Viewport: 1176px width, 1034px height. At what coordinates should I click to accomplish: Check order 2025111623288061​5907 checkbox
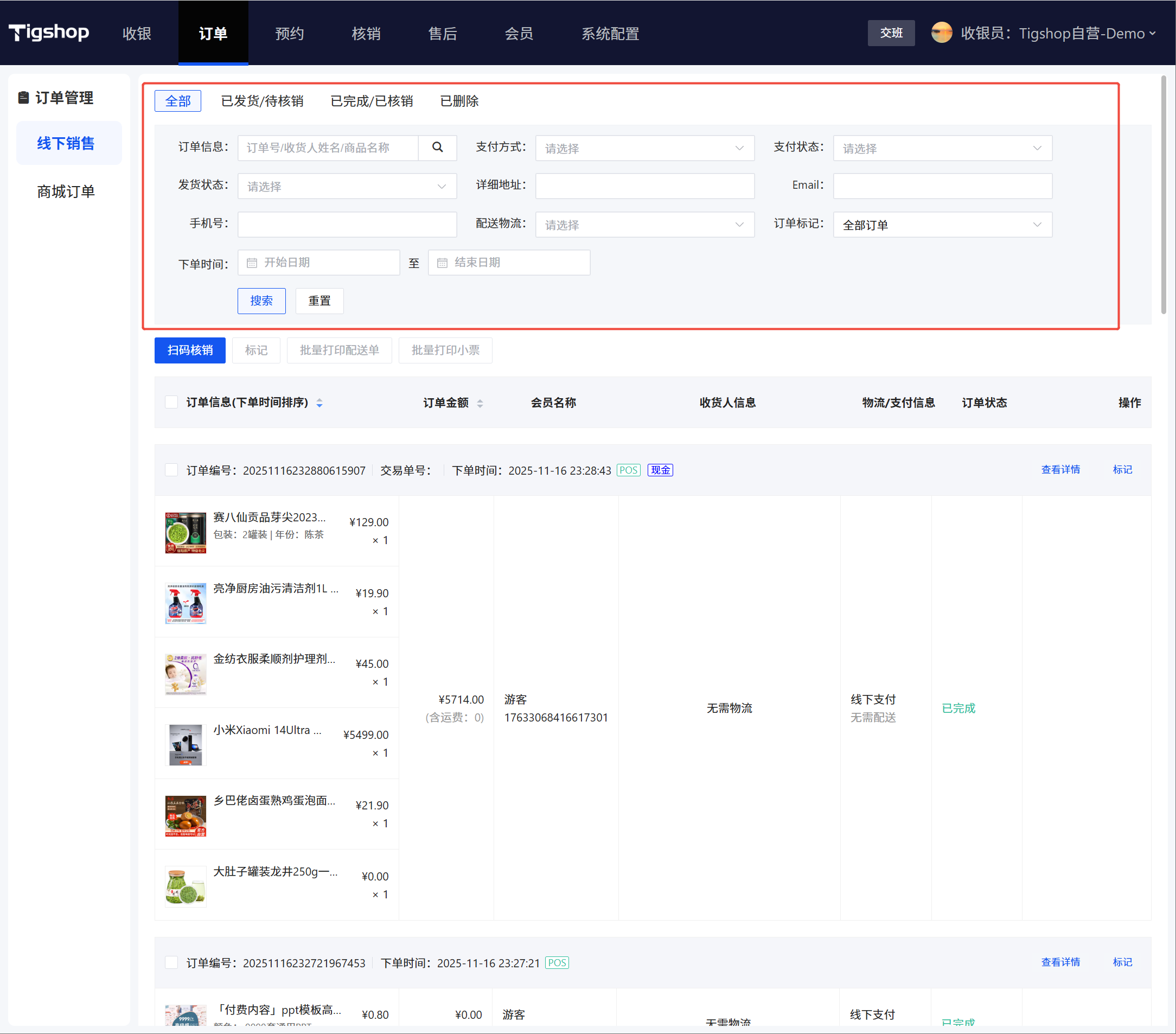(171, 470)
